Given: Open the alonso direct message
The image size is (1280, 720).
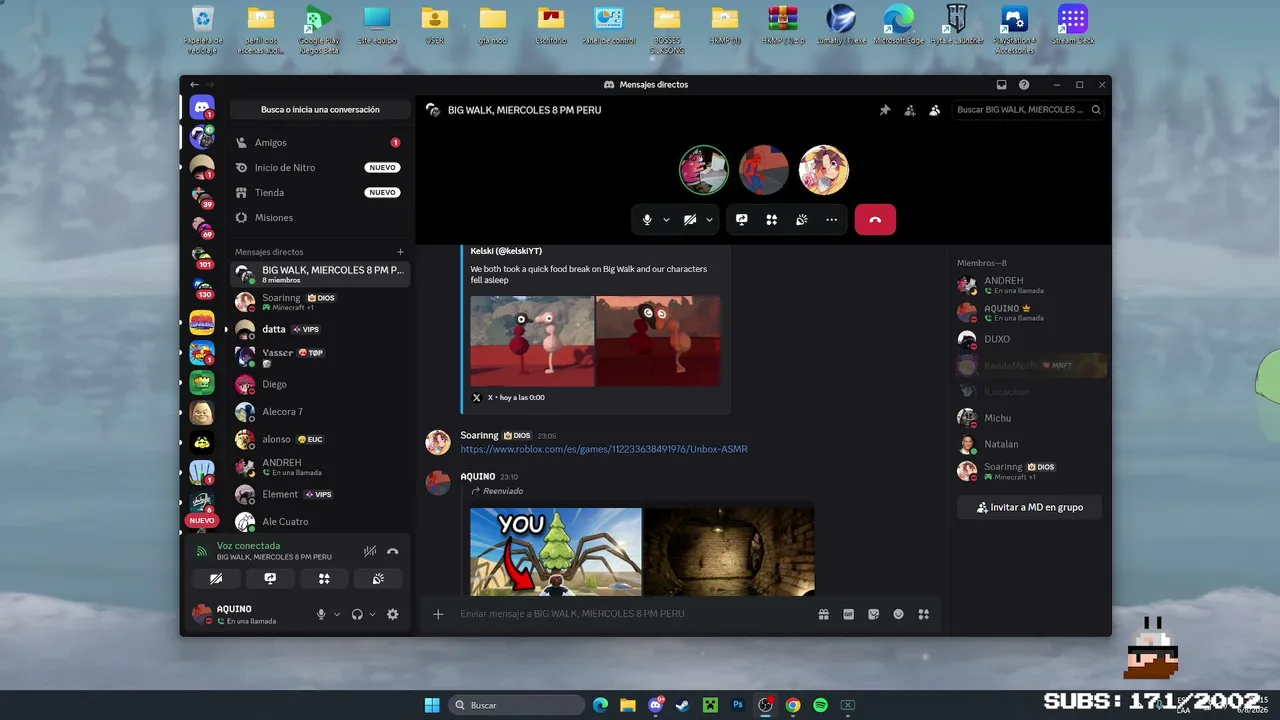Looking at the screenshot, I should (320, 439).
